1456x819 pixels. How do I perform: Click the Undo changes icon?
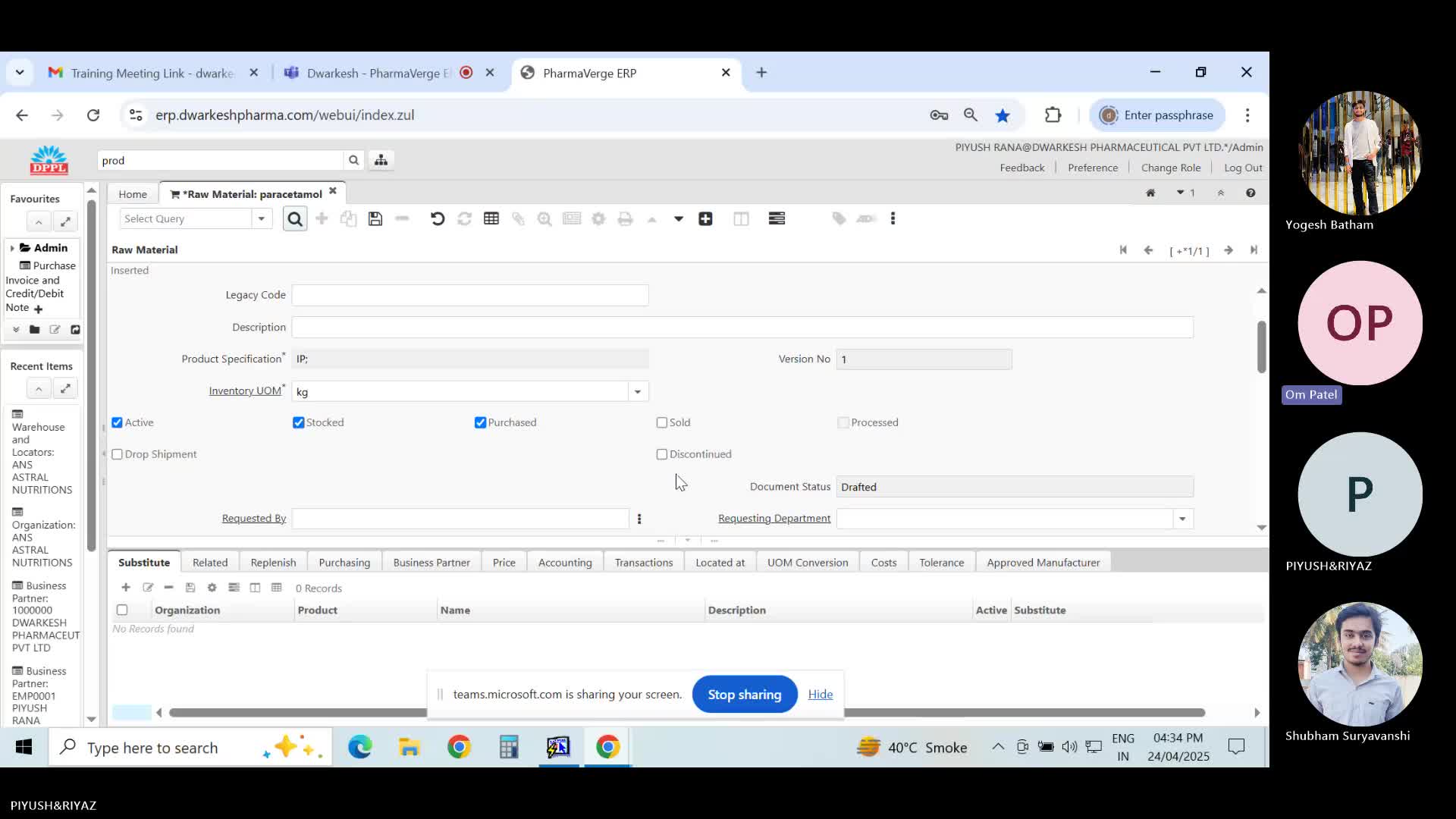point(438,219)
